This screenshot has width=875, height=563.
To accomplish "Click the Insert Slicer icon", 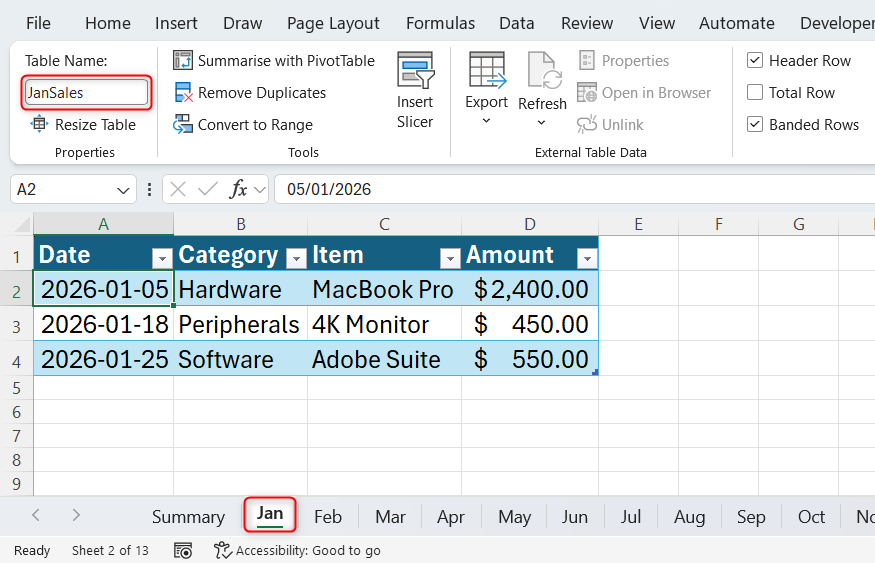I will (415, 70).
